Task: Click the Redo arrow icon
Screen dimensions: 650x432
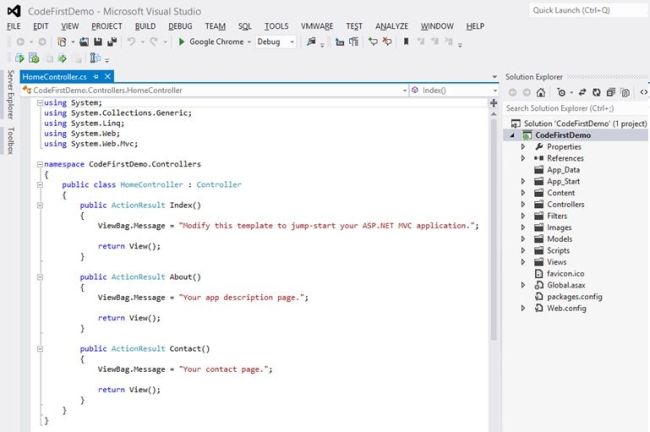Action: coord(154,41)
